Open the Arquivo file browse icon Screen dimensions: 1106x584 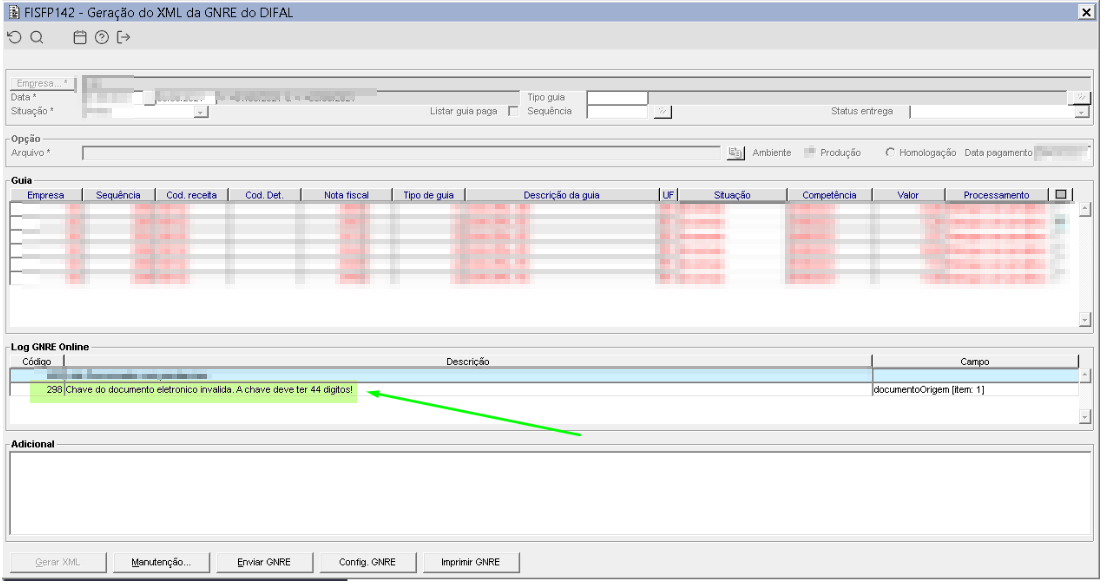click(x=735, y=153)
